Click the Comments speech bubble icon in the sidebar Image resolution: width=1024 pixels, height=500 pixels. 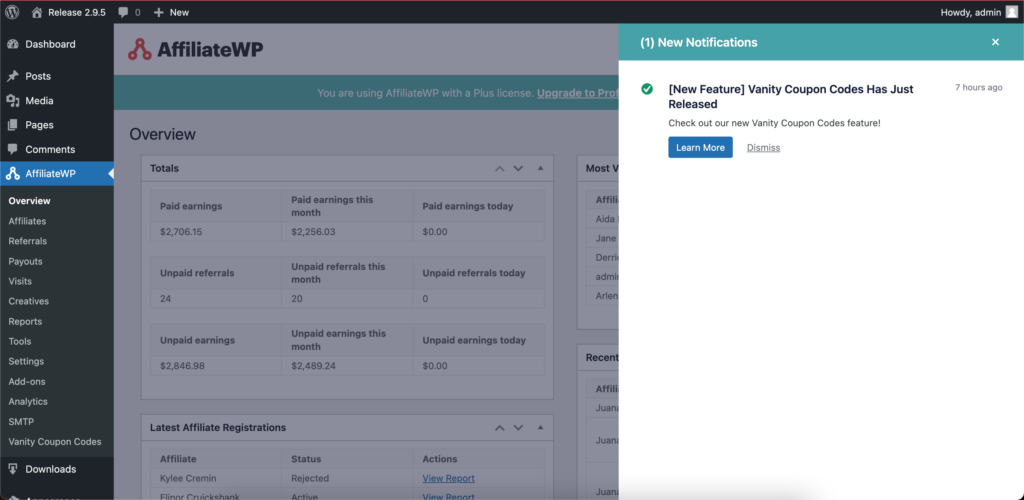(x=12, y=149)
